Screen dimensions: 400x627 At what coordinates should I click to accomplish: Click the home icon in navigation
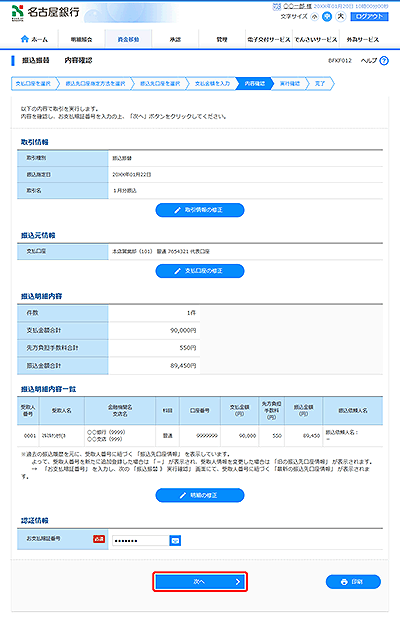(x=25, y=39)
